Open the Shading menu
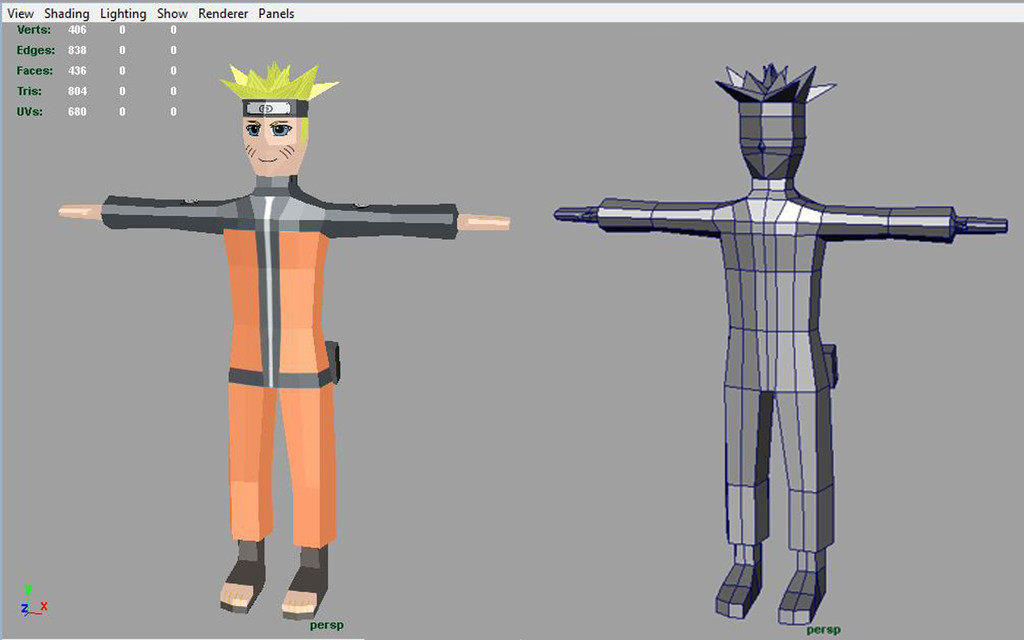Viewport: 1024px width, 640px height. click(x=67, y=13)
